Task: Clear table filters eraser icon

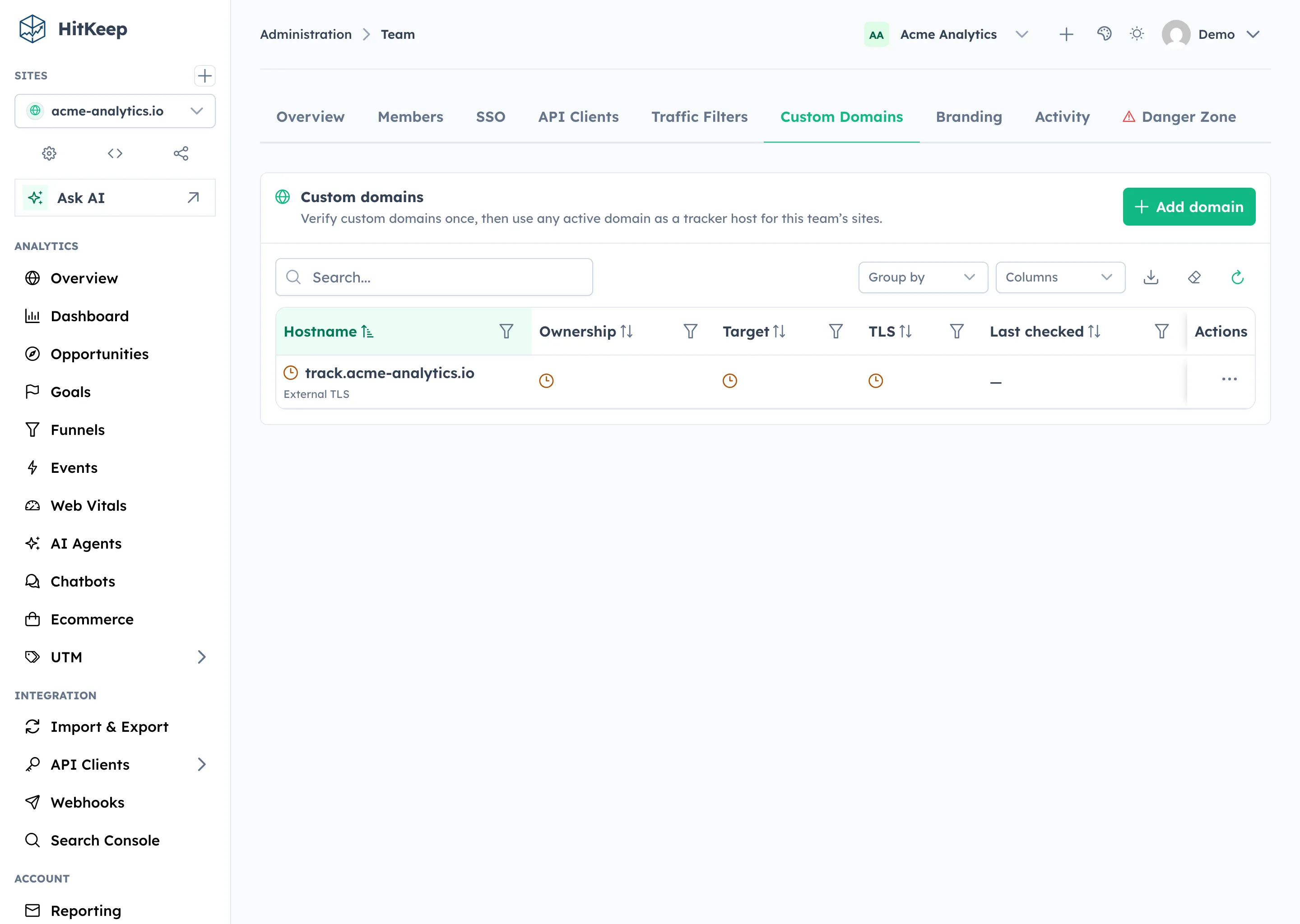Action: pos(1194,277)
